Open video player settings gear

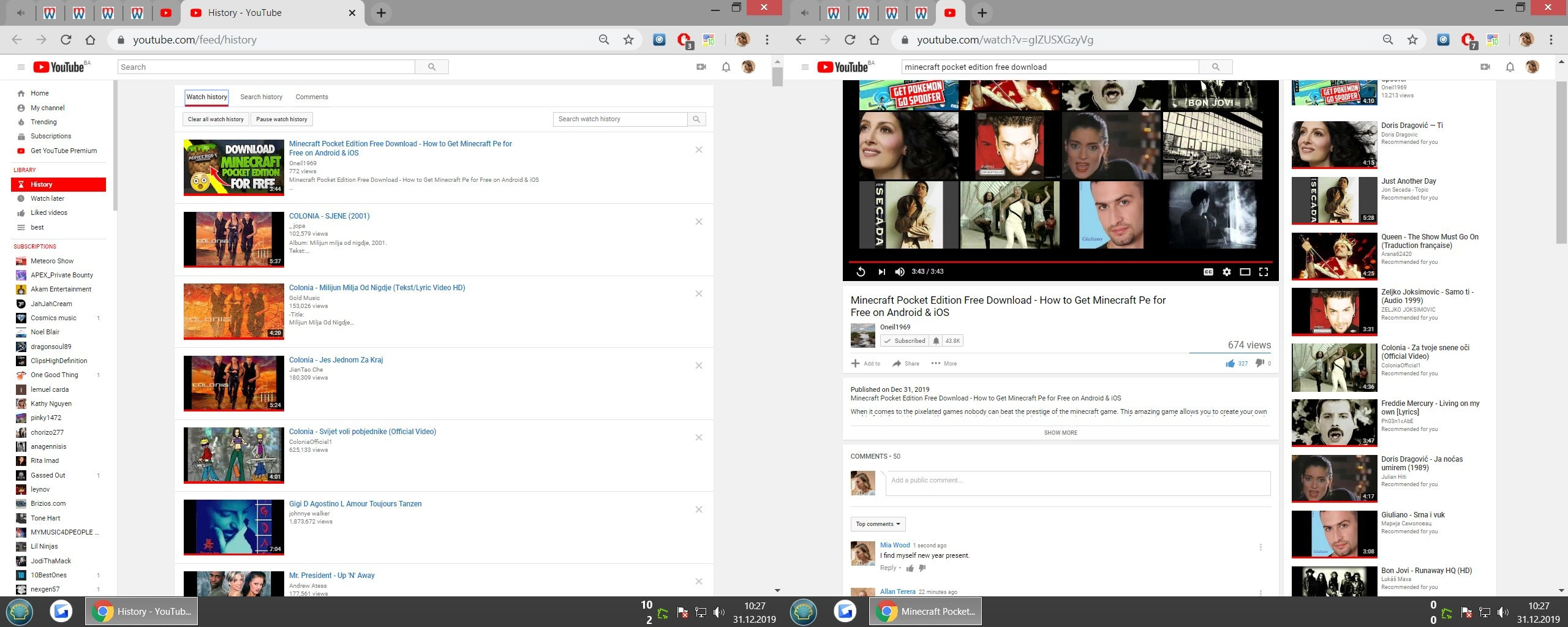coord(1226,272)
